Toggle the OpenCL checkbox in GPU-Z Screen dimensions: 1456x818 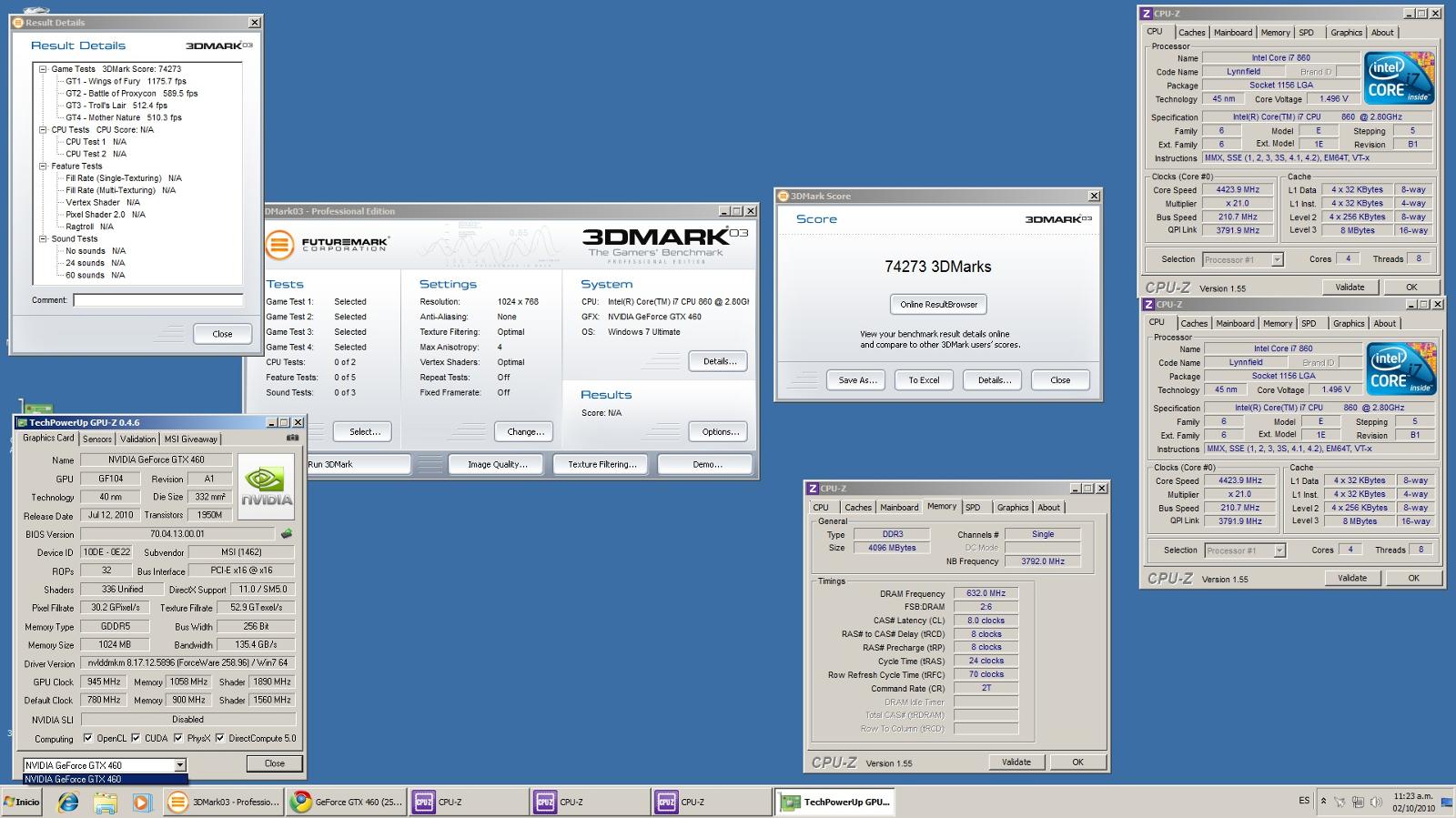pos(87,738)
